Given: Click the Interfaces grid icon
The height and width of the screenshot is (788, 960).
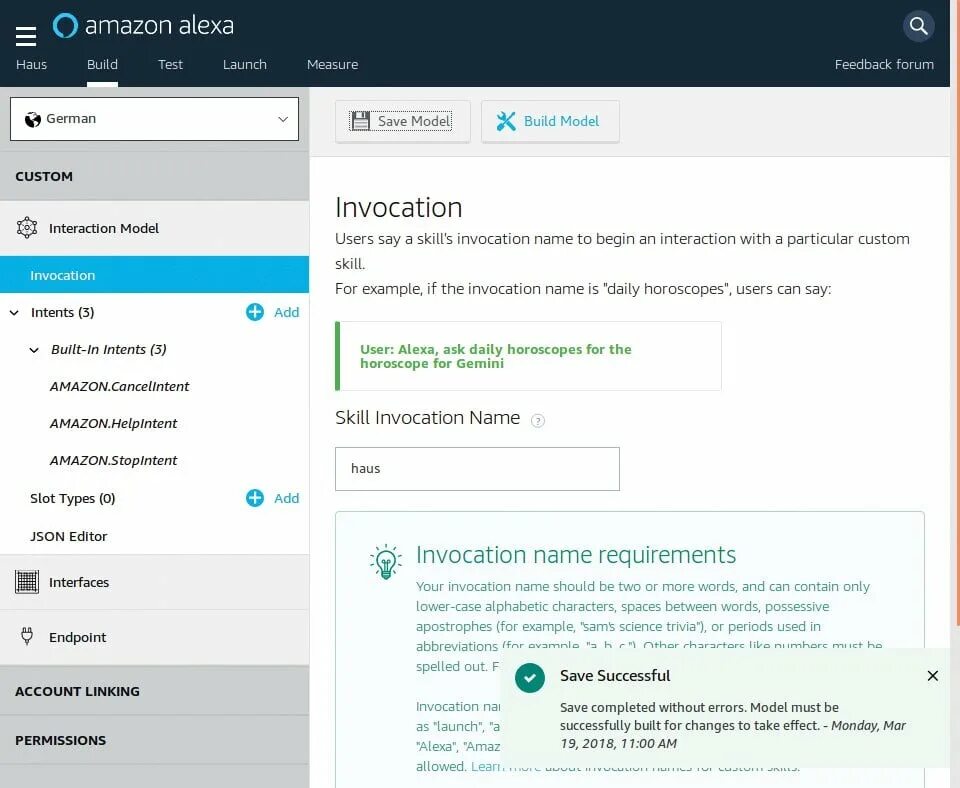Looking at the screenshot, I should coord(27,582).
